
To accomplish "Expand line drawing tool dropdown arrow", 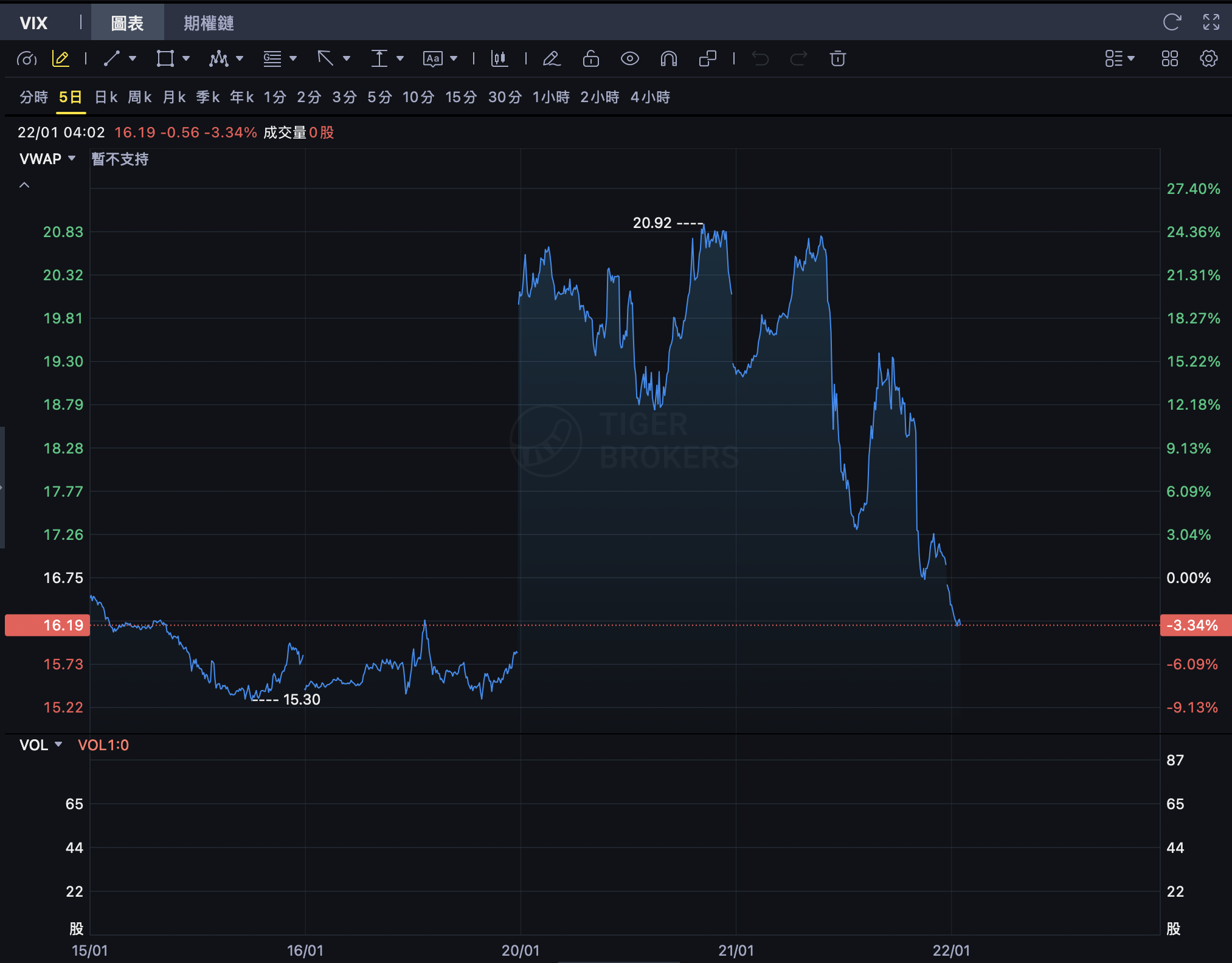I will [x=133, y=58].
